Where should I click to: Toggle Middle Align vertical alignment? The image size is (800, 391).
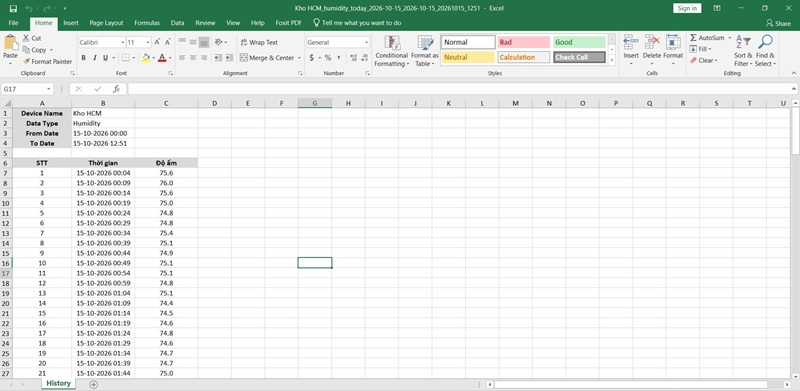pos(193,42)
